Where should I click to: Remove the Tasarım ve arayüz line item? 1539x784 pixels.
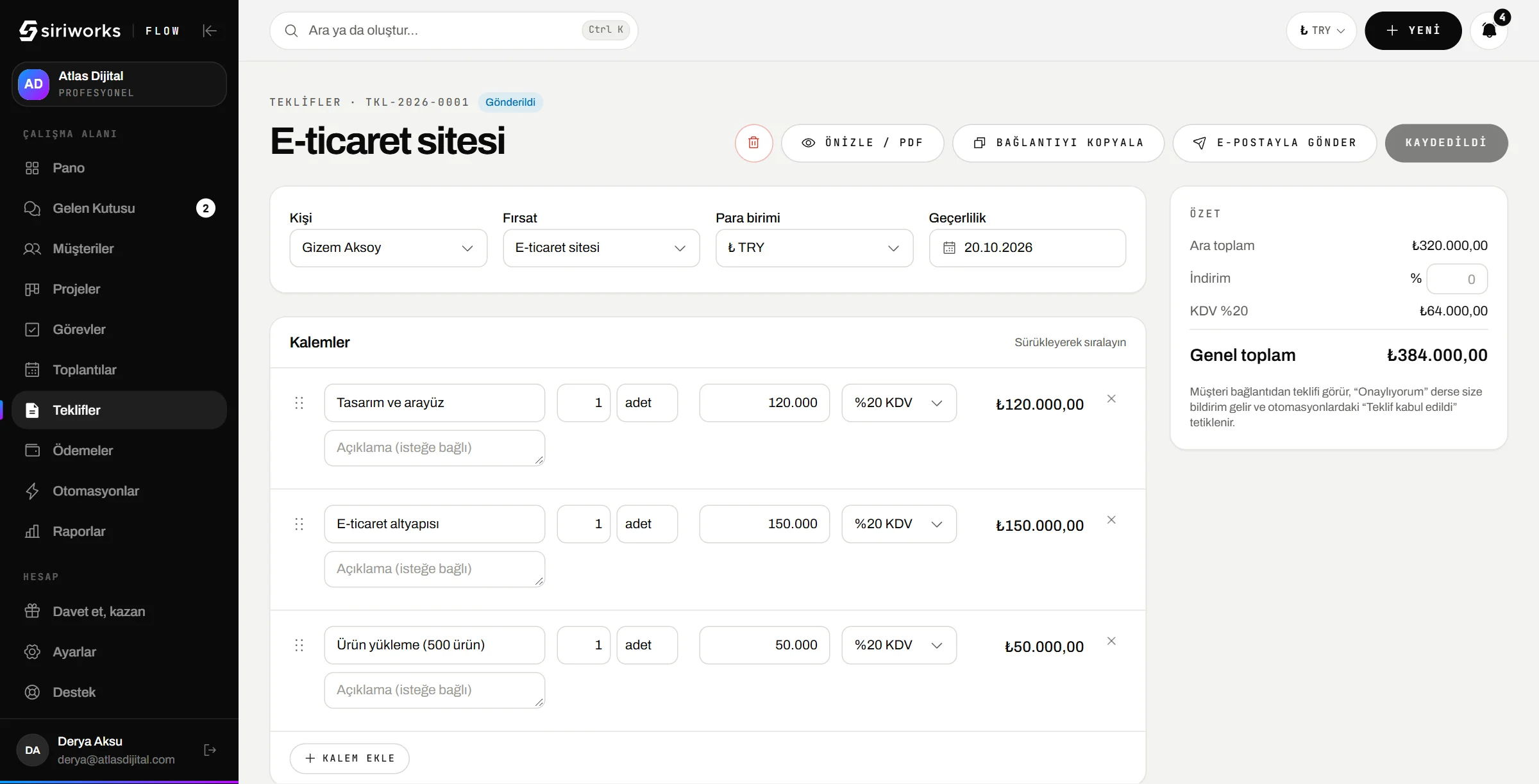click(1111, 399)
